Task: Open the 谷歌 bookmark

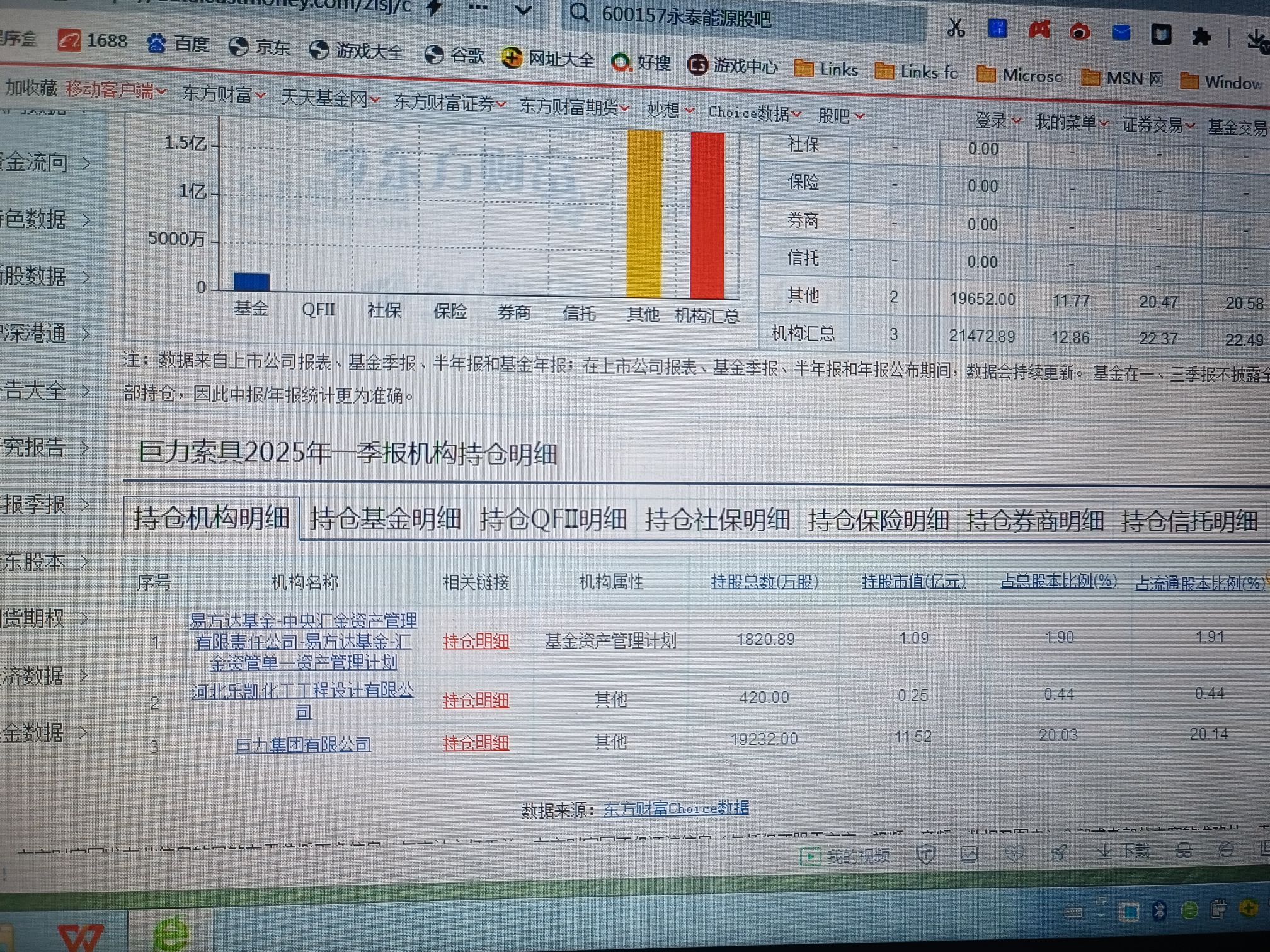Action: pyautogui.click(x=454, y=55)
